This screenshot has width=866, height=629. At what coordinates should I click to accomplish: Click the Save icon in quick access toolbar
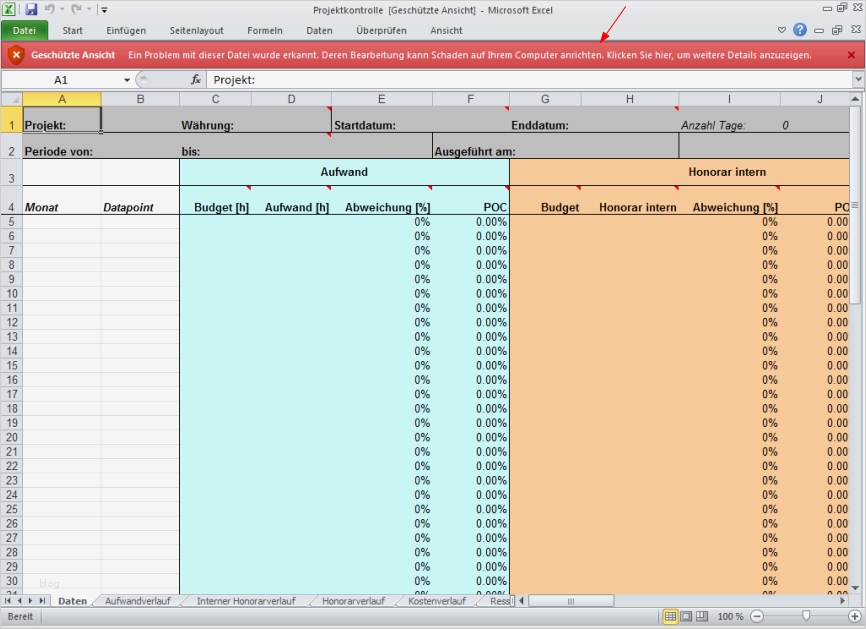click(x=31, y=9)
